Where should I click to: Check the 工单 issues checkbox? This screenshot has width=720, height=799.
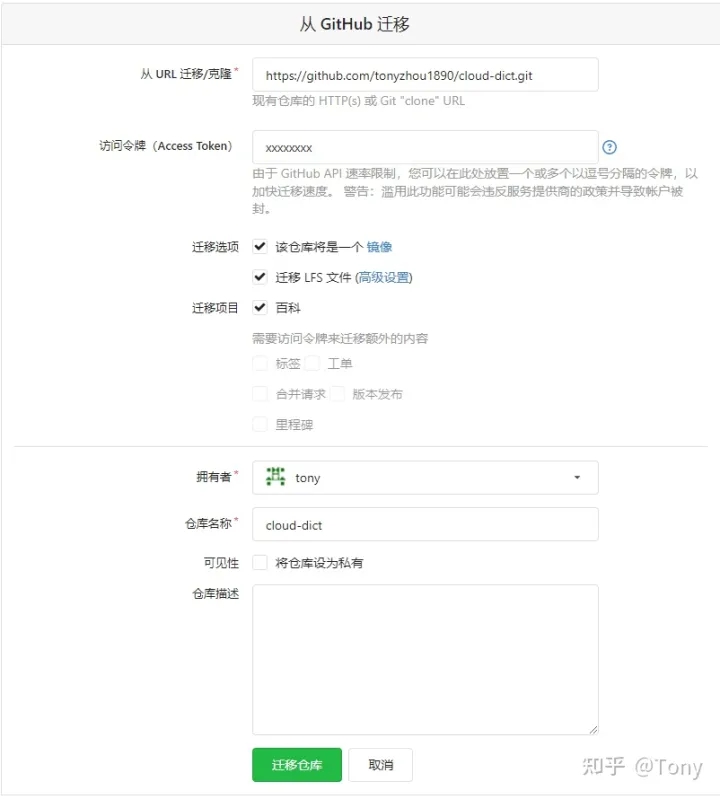[x=312, y=363]
